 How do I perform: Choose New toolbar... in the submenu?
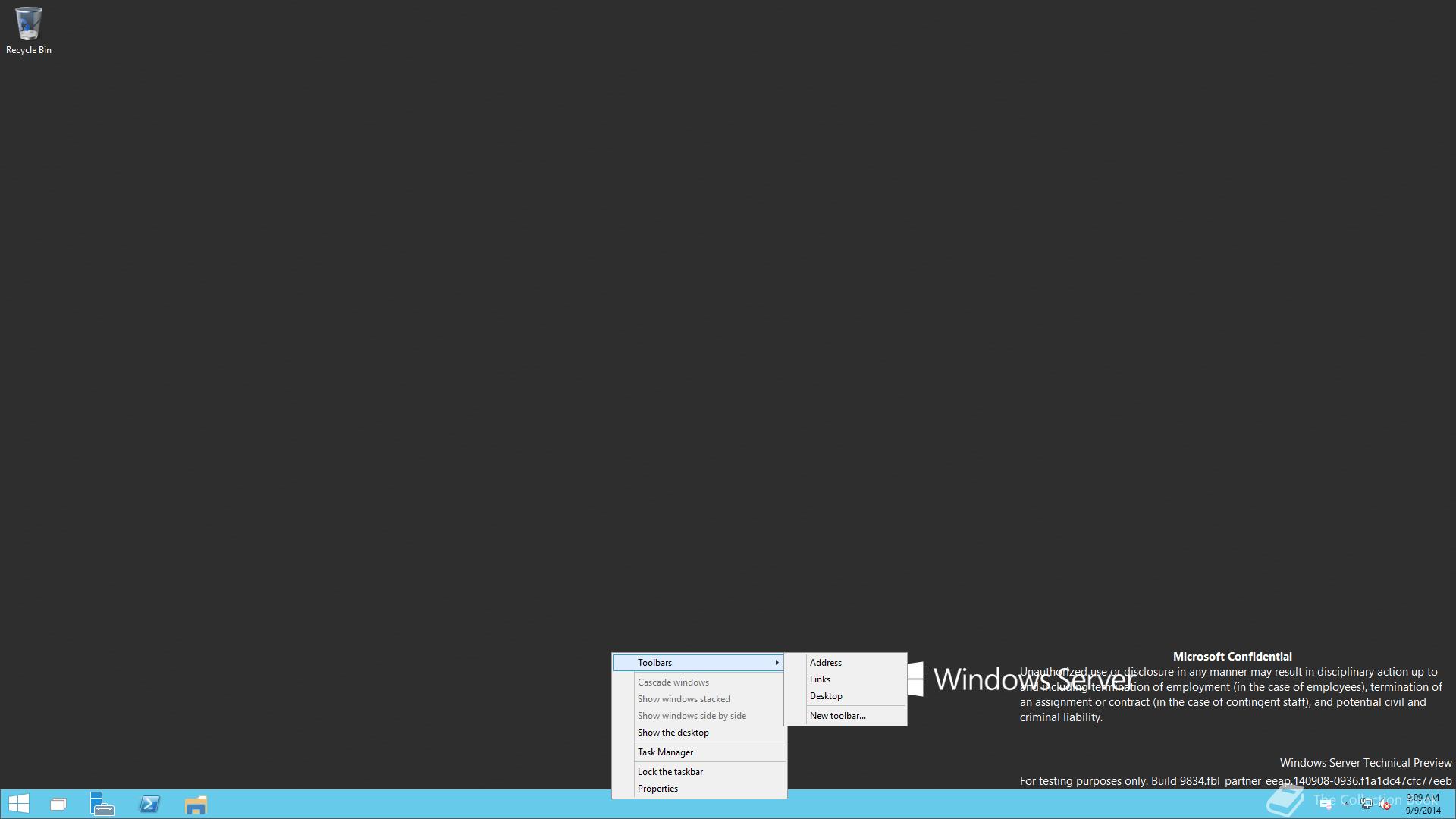tap(846, 716)
